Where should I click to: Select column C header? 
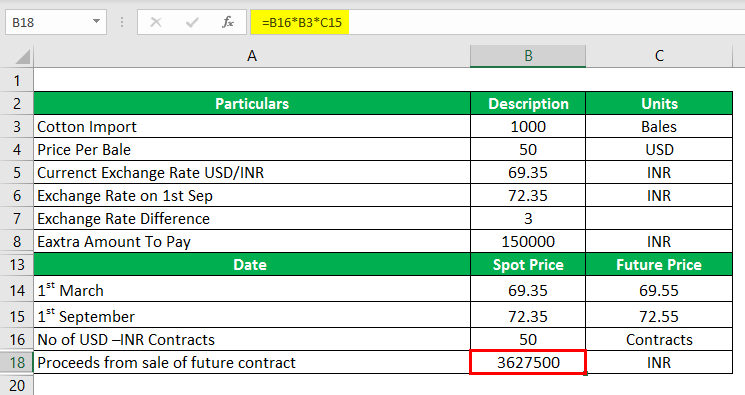tap(659, 56)
